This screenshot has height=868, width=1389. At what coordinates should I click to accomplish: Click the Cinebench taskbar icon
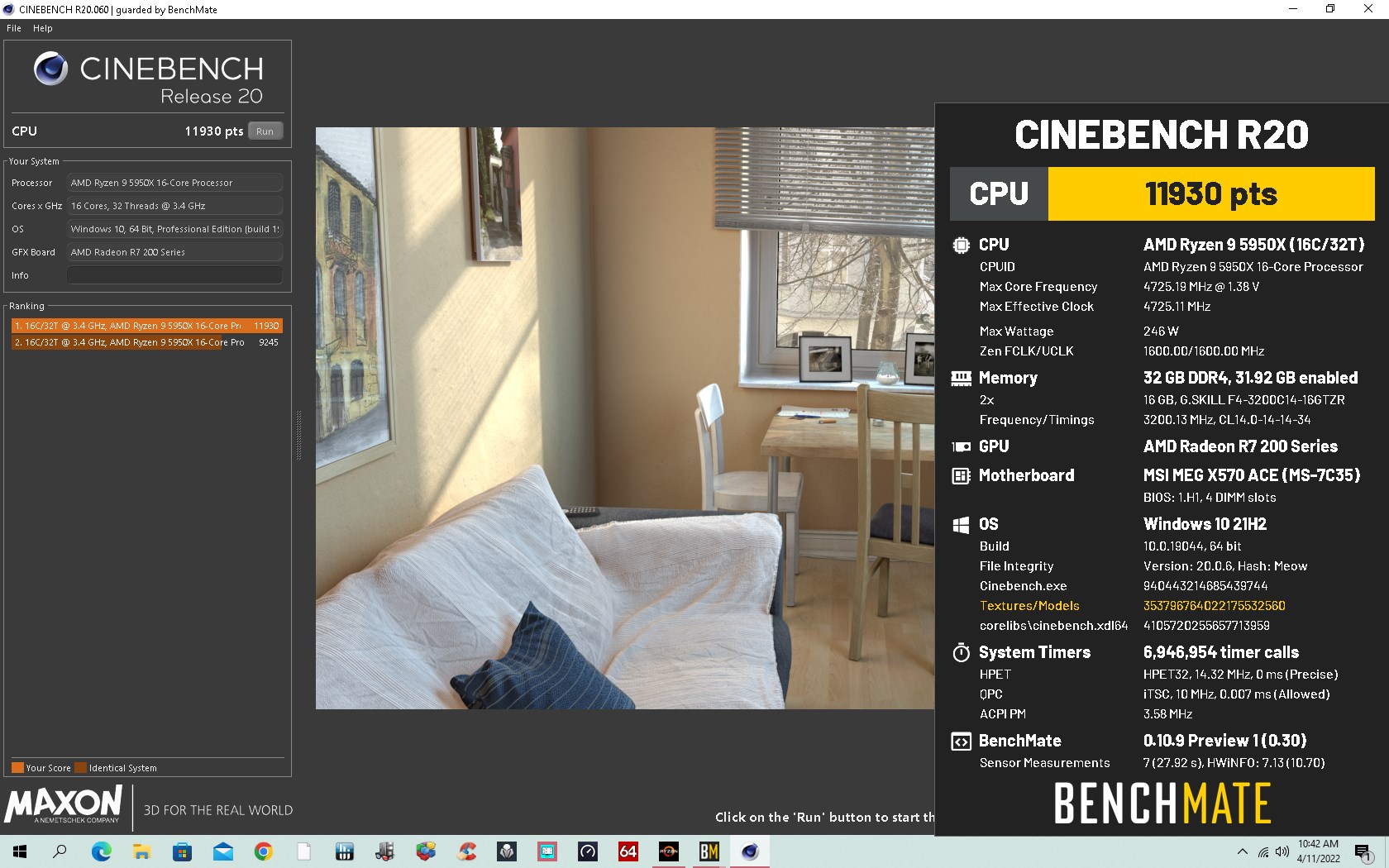[750, 851]
